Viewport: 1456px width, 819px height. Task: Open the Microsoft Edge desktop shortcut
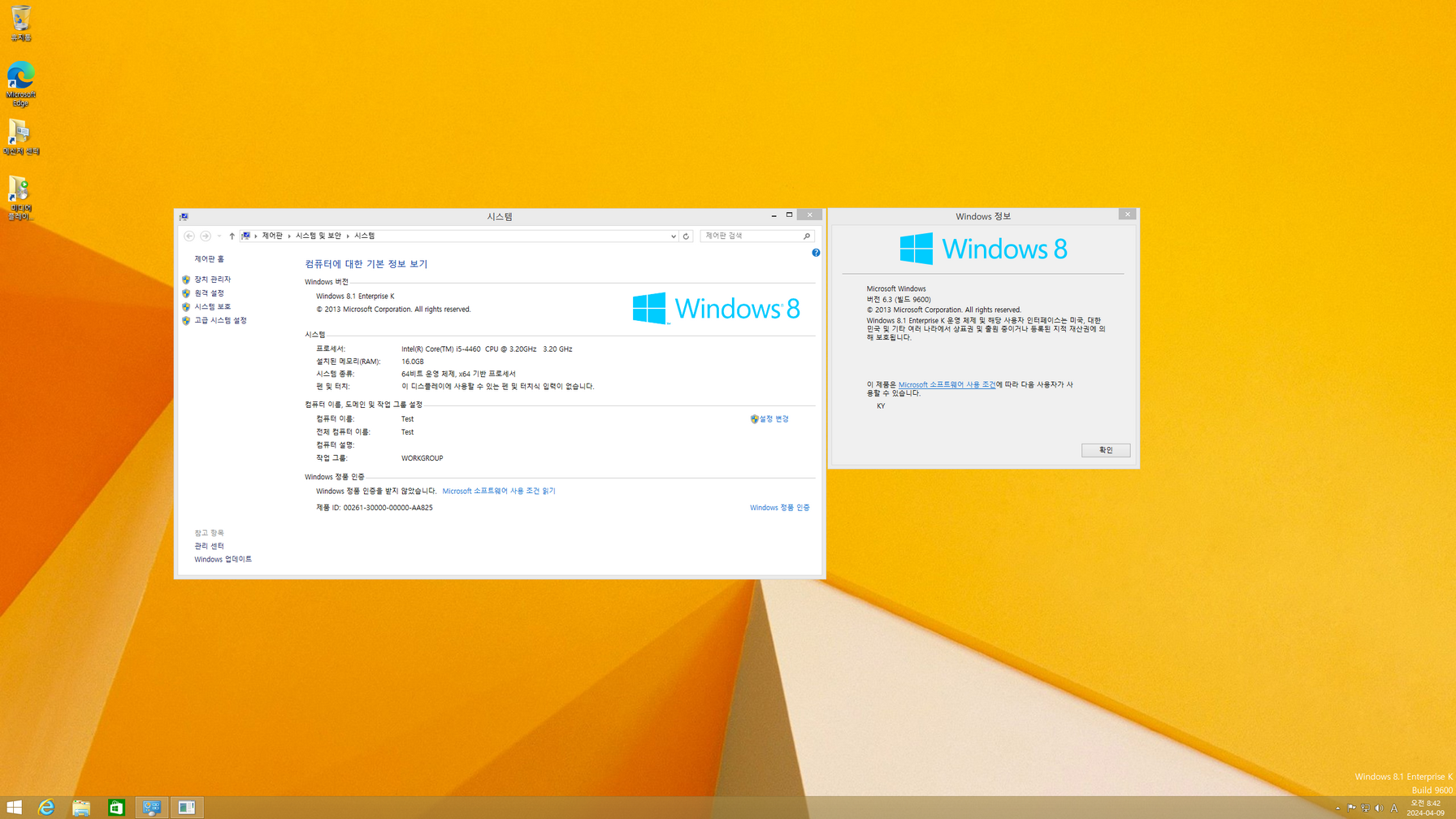20,84
